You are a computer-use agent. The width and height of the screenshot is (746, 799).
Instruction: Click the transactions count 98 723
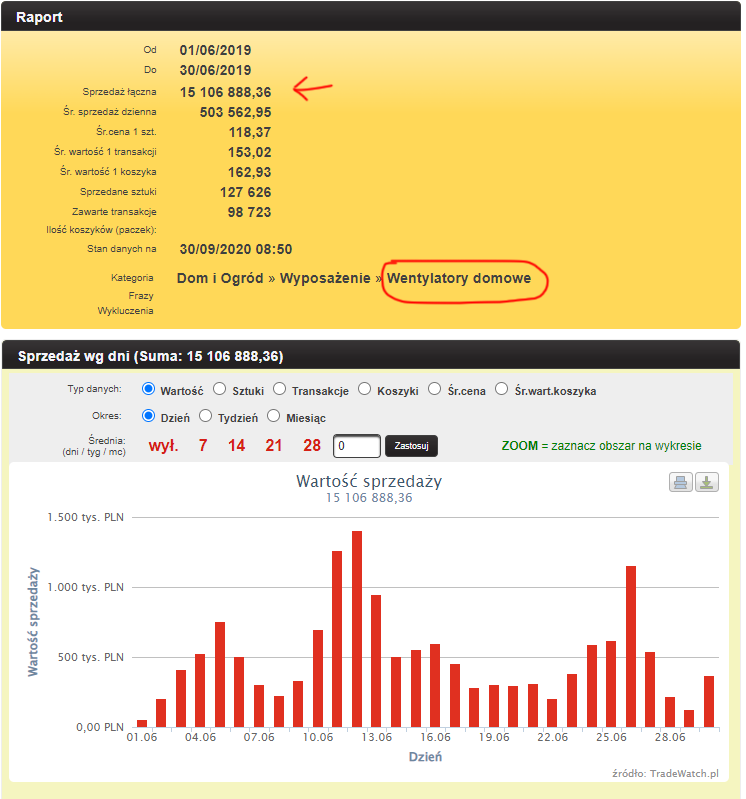tap(249, 212)
